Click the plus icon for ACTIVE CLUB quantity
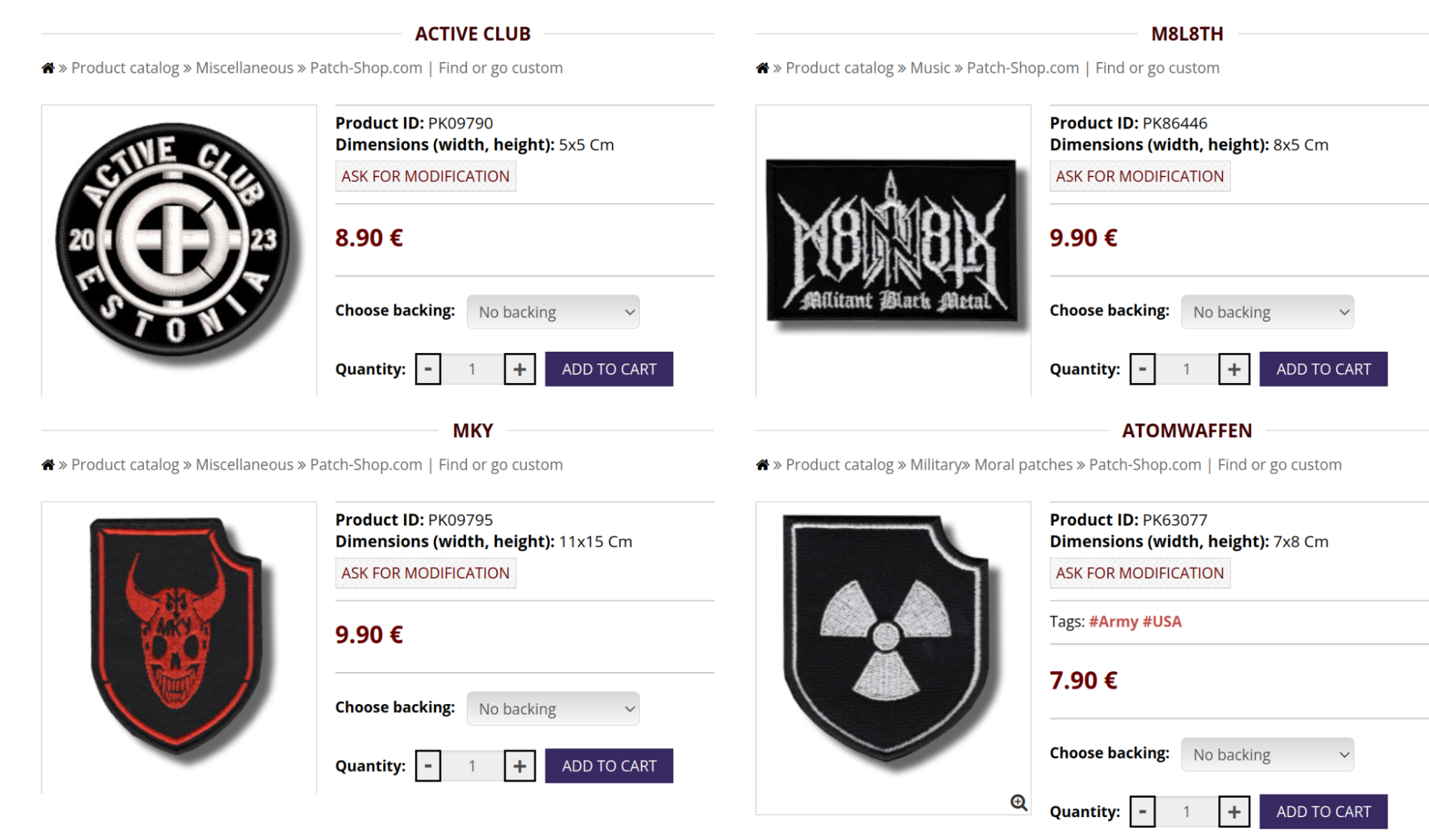Viewport: 1429px width, 840px height. point(520,369)
